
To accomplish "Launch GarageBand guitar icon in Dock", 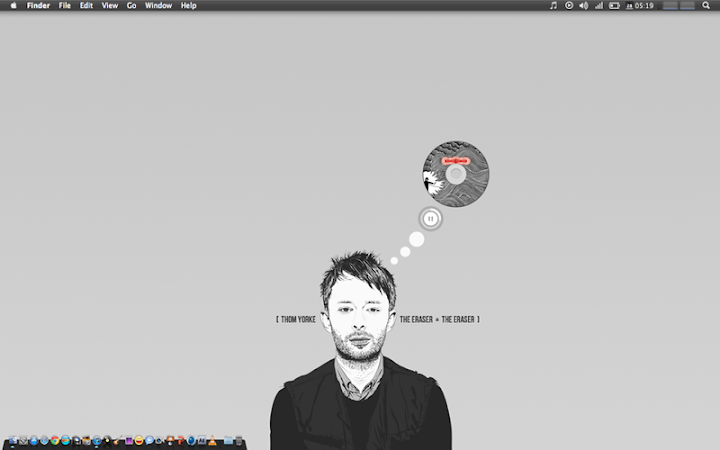I will [x=118, y=440].
